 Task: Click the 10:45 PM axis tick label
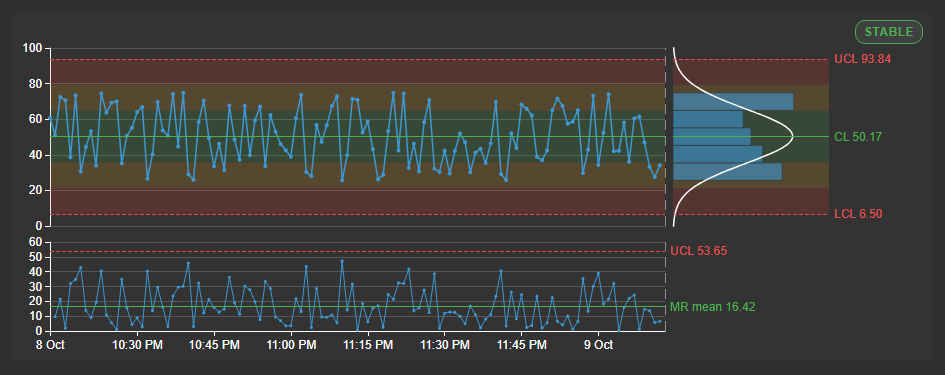(x=215, y=345)
